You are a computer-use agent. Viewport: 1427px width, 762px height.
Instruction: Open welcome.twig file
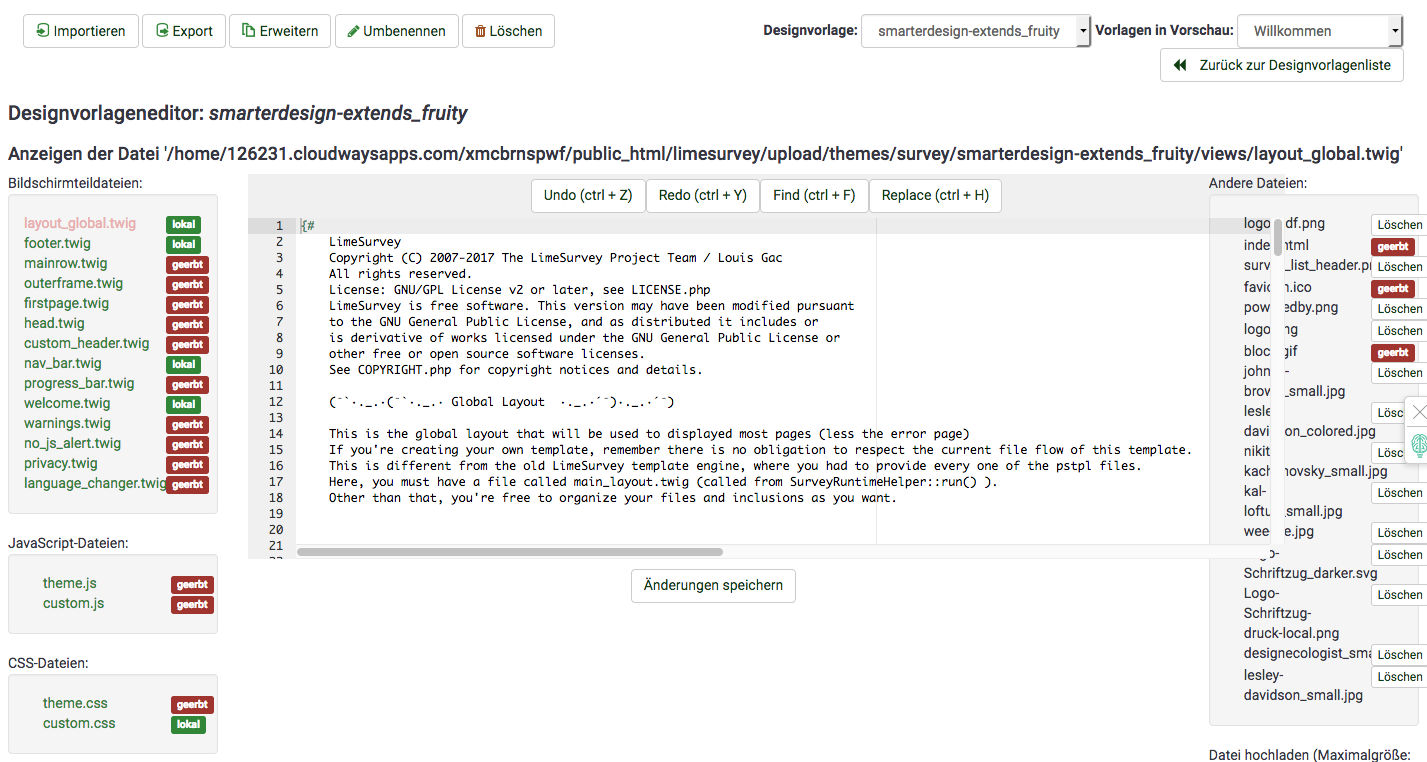[x=67, y=404]
